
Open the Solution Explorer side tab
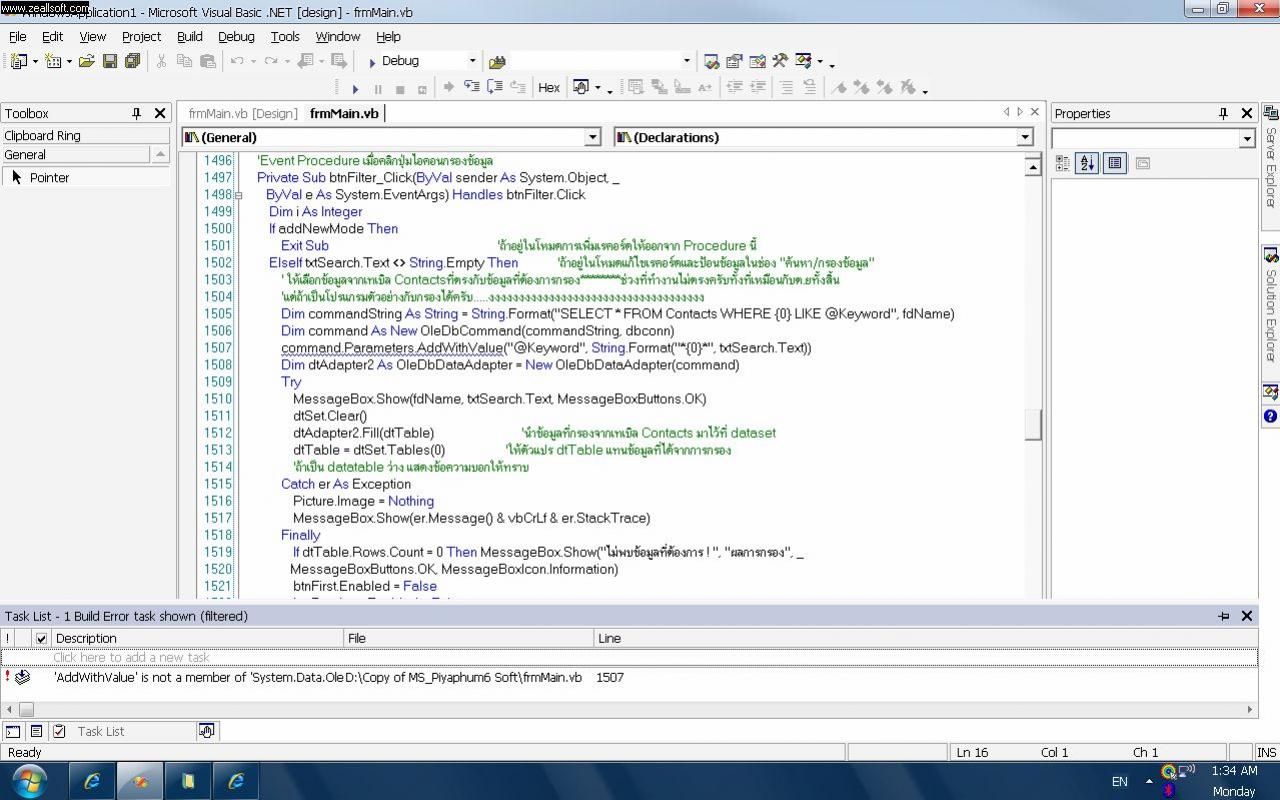[x=1270, y=305]
